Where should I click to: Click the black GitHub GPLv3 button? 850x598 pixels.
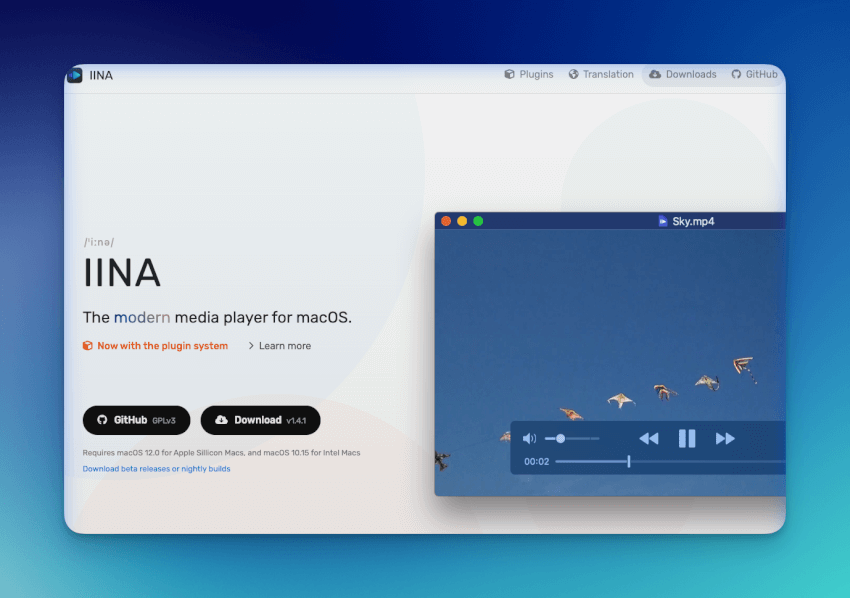pos(136,420)
